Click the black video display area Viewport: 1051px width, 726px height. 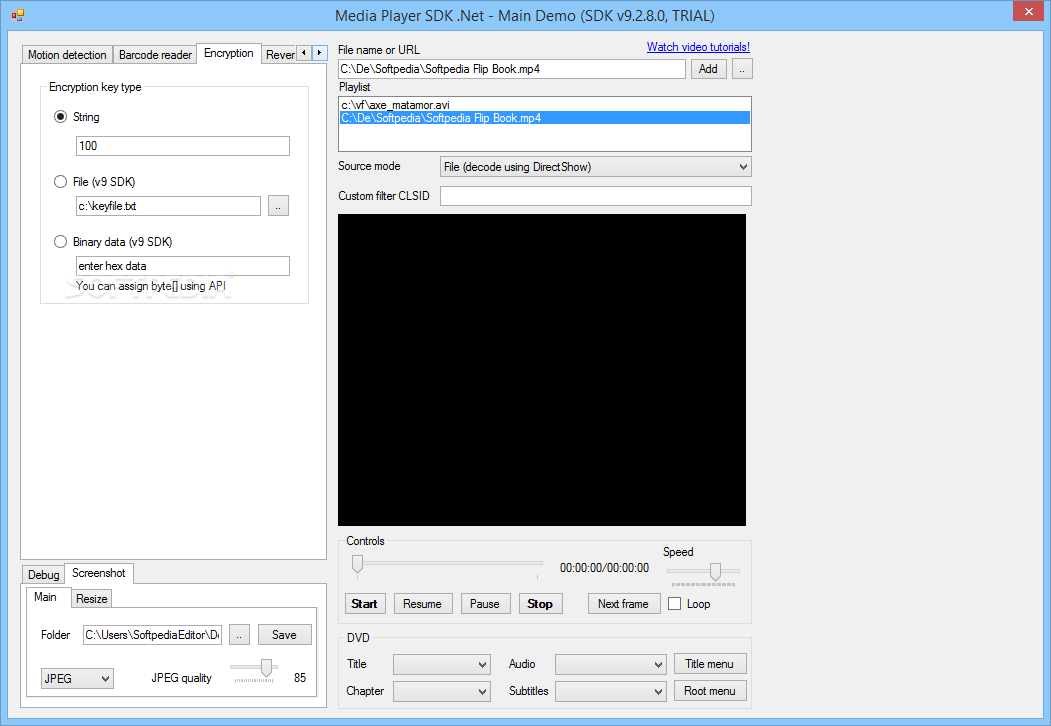(542, 370)
